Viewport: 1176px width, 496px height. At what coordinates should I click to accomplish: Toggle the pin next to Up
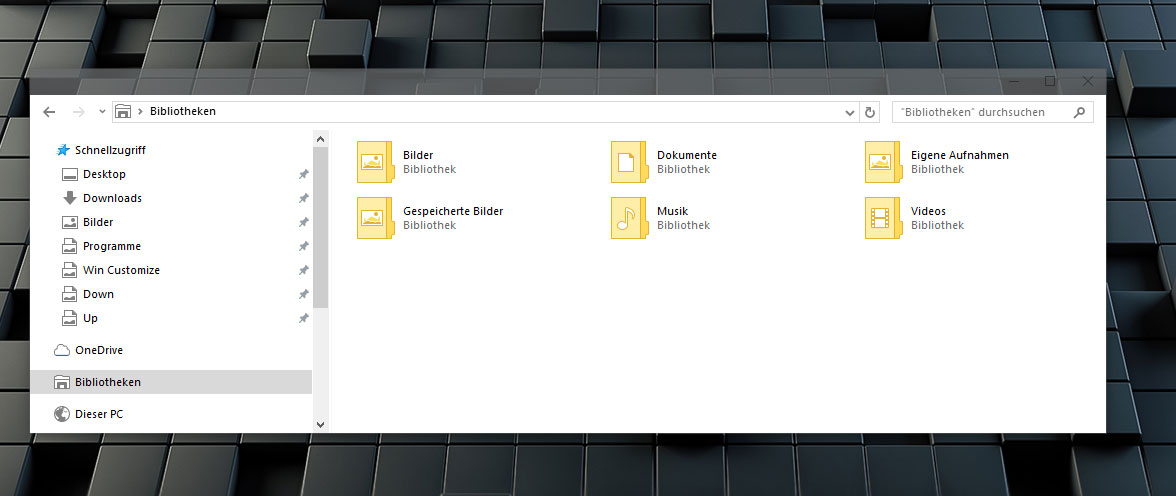[303, 318]
